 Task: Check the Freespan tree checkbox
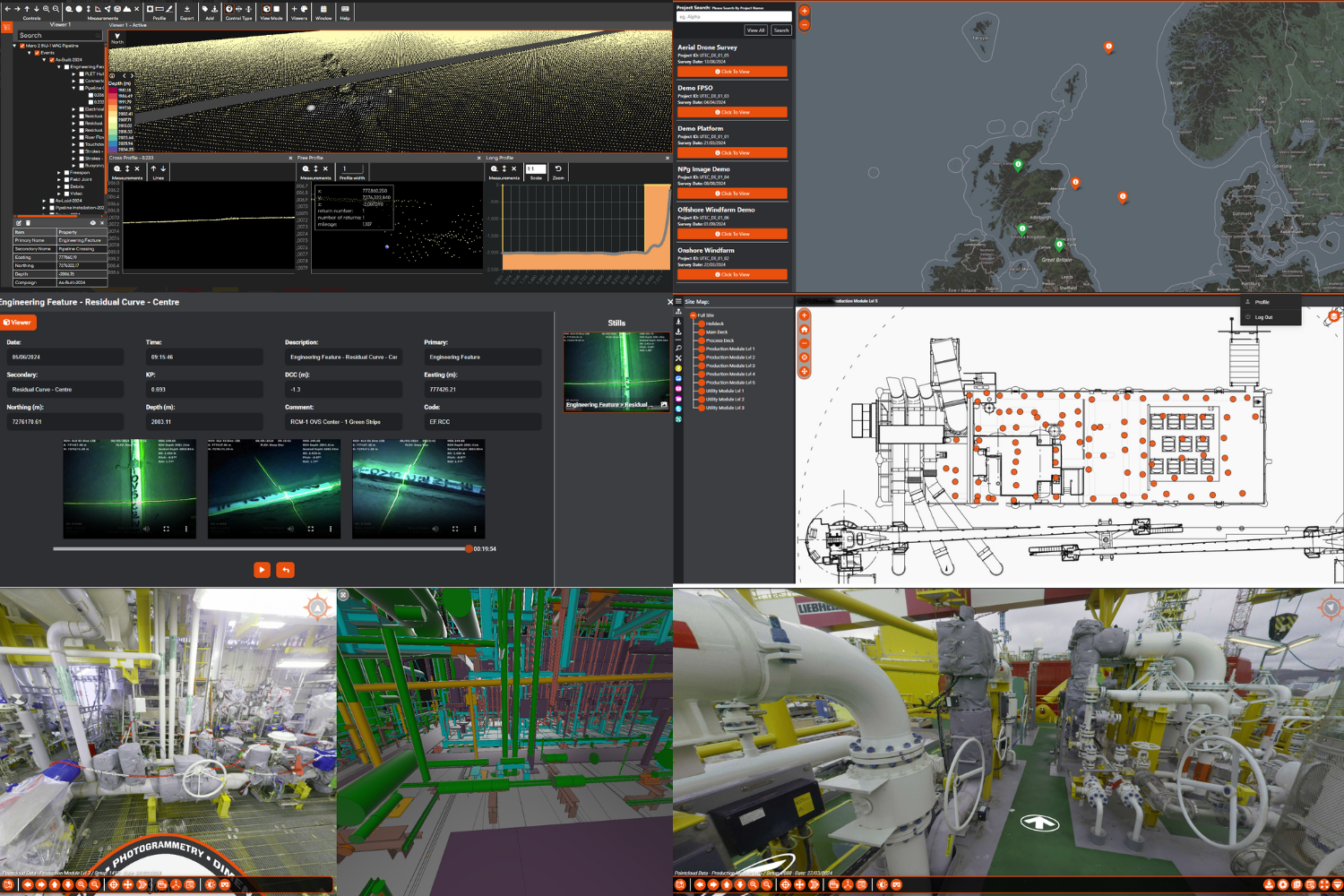66,172
